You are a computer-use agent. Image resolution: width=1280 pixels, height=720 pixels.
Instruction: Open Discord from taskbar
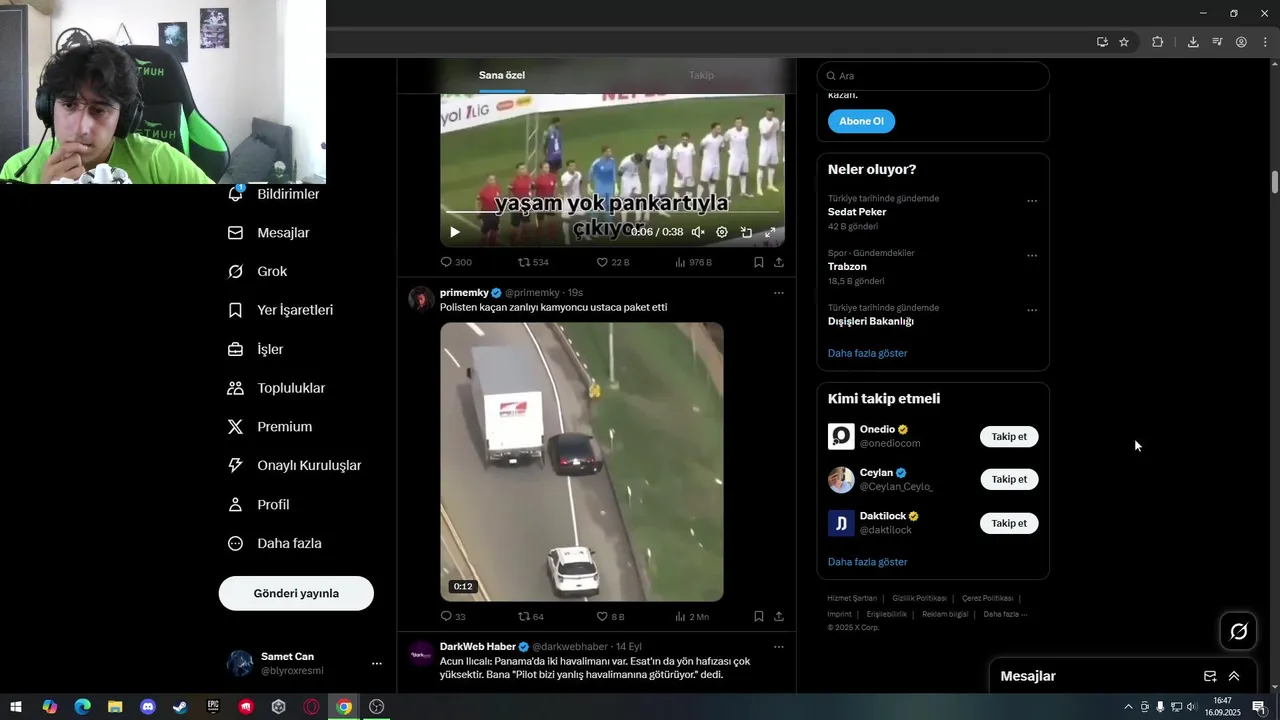(x=148, y=707)
